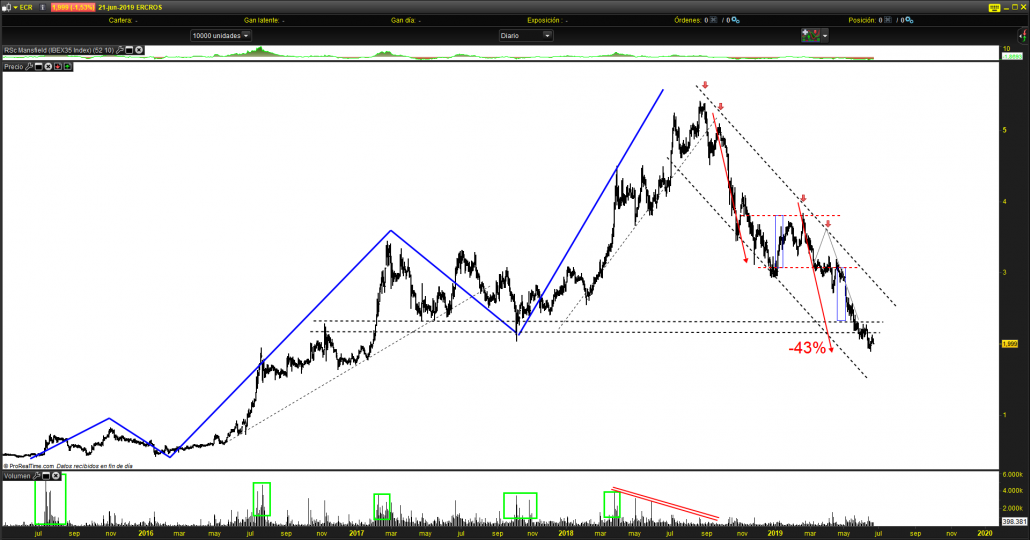Screen dimensions: 1030x540
Task: Click 4.000k on volume axis
Action: pos(1013,491)
